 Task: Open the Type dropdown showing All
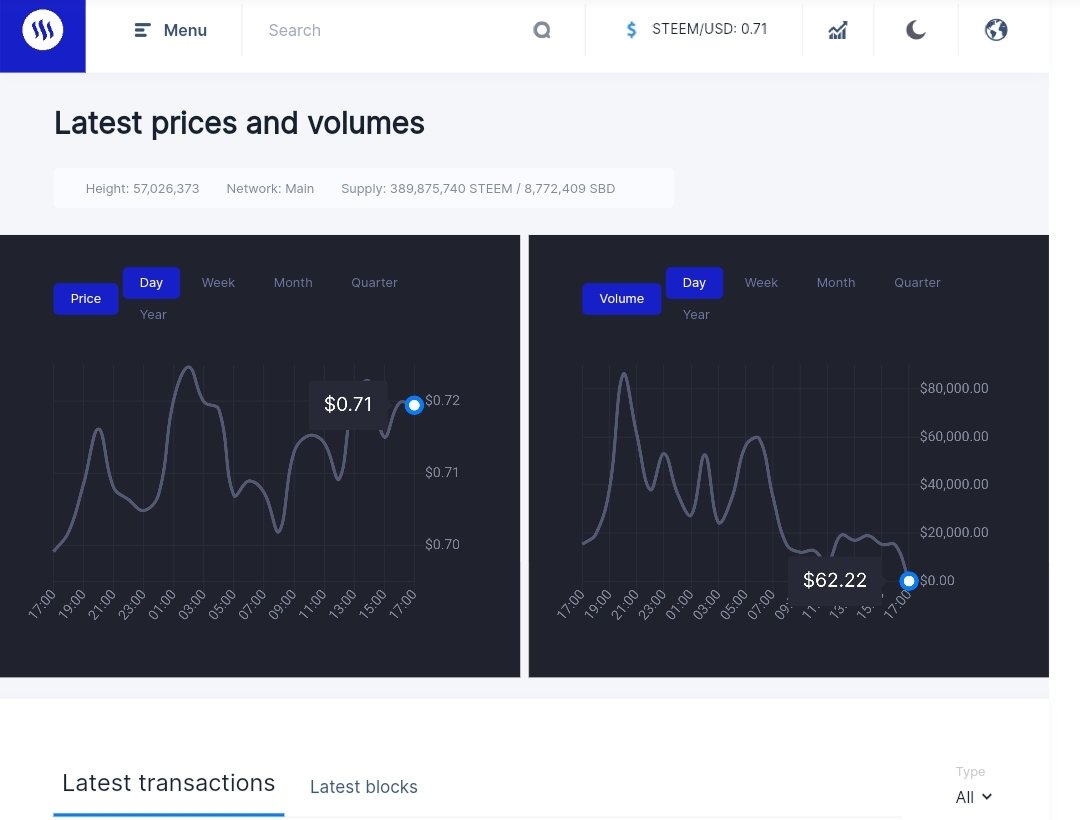tap(973, 797)
